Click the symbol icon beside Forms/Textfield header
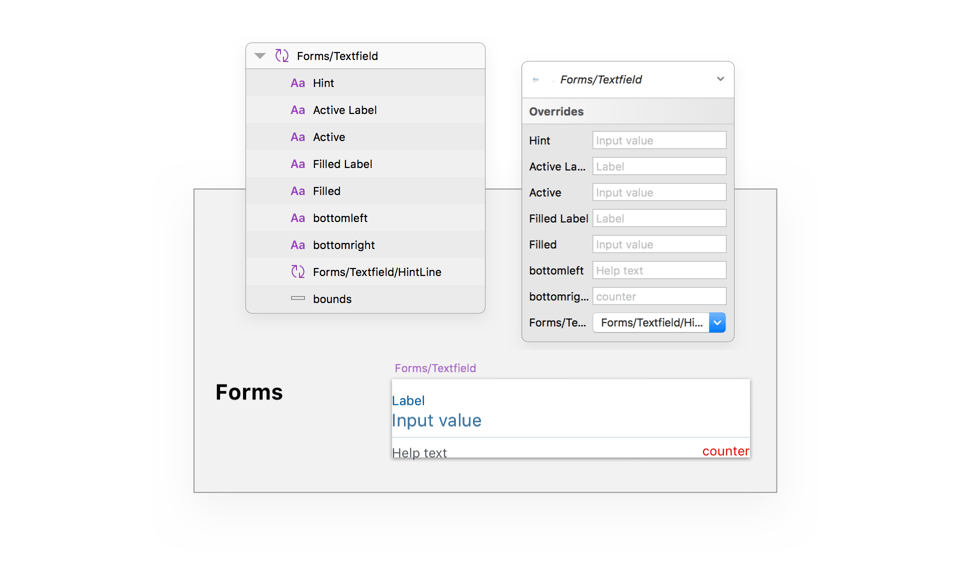The image size is (970, 561). (x=282, y=56)
